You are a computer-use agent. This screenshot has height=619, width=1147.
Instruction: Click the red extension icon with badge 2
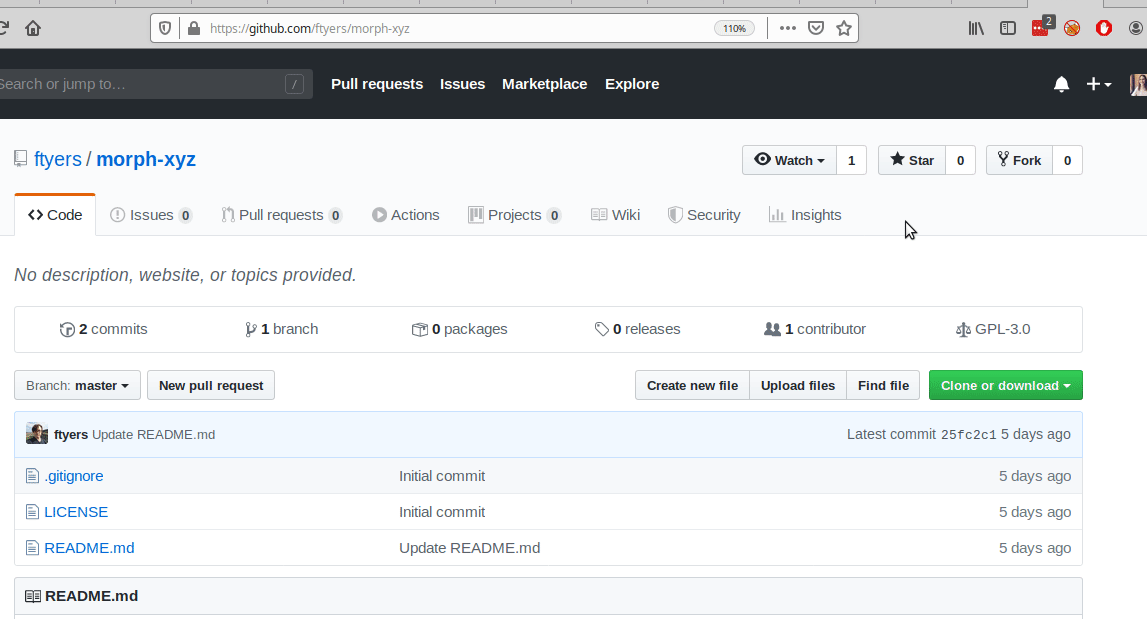(1042, 27)
